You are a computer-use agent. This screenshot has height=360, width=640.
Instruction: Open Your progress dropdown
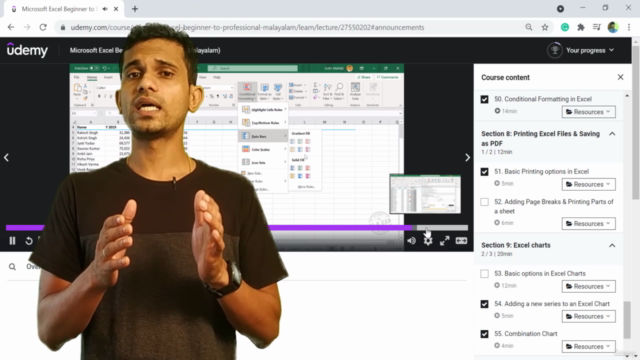pos(590,50)
